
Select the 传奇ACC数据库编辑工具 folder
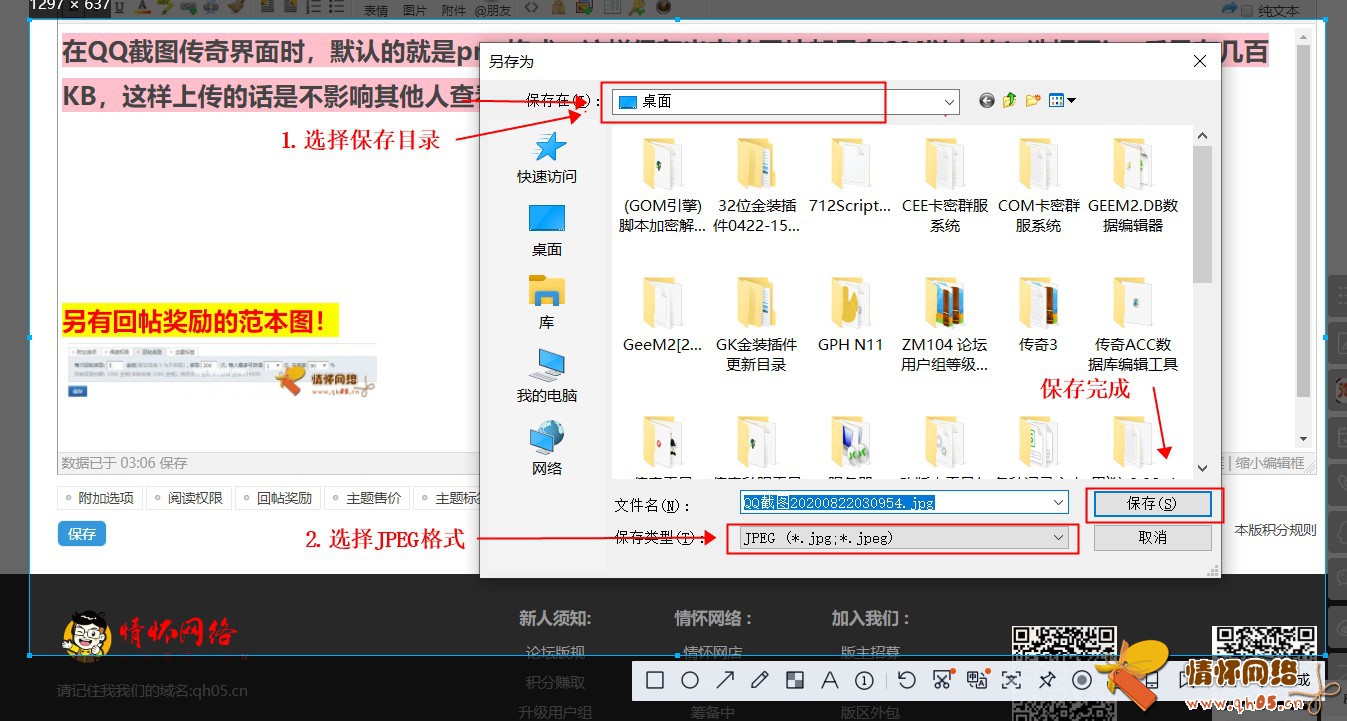(x=1133, y=325)
